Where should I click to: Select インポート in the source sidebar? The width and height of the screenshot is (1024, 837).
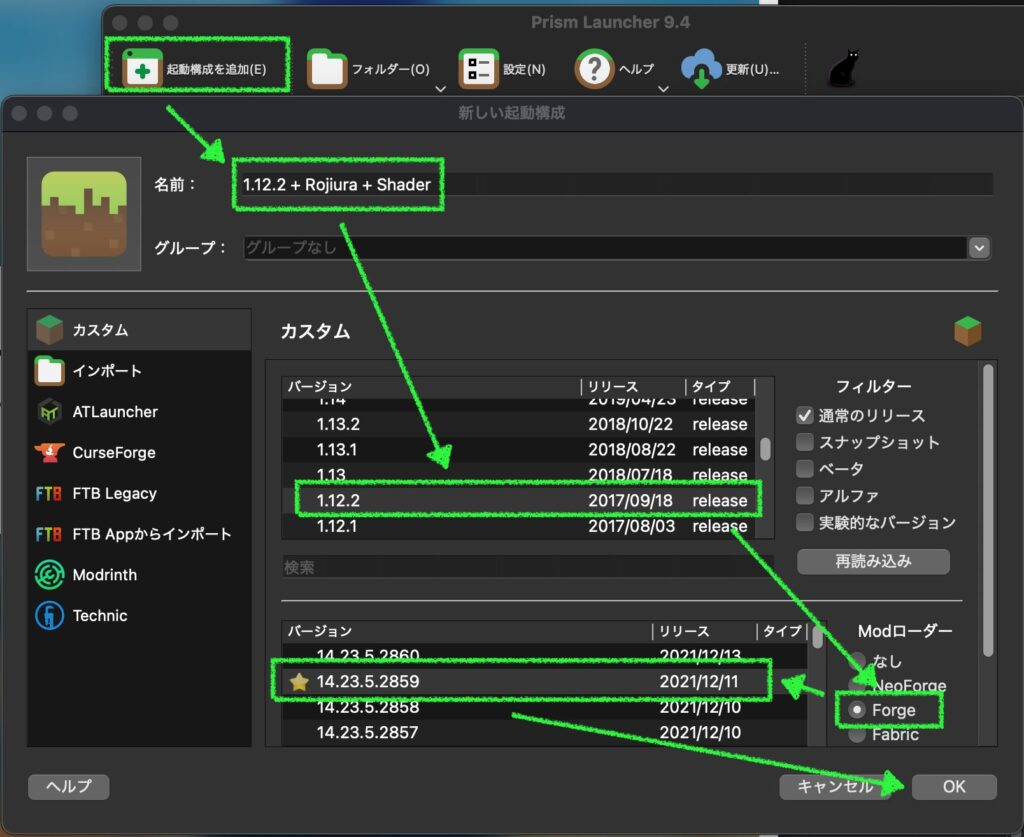(x=139, y=371)
